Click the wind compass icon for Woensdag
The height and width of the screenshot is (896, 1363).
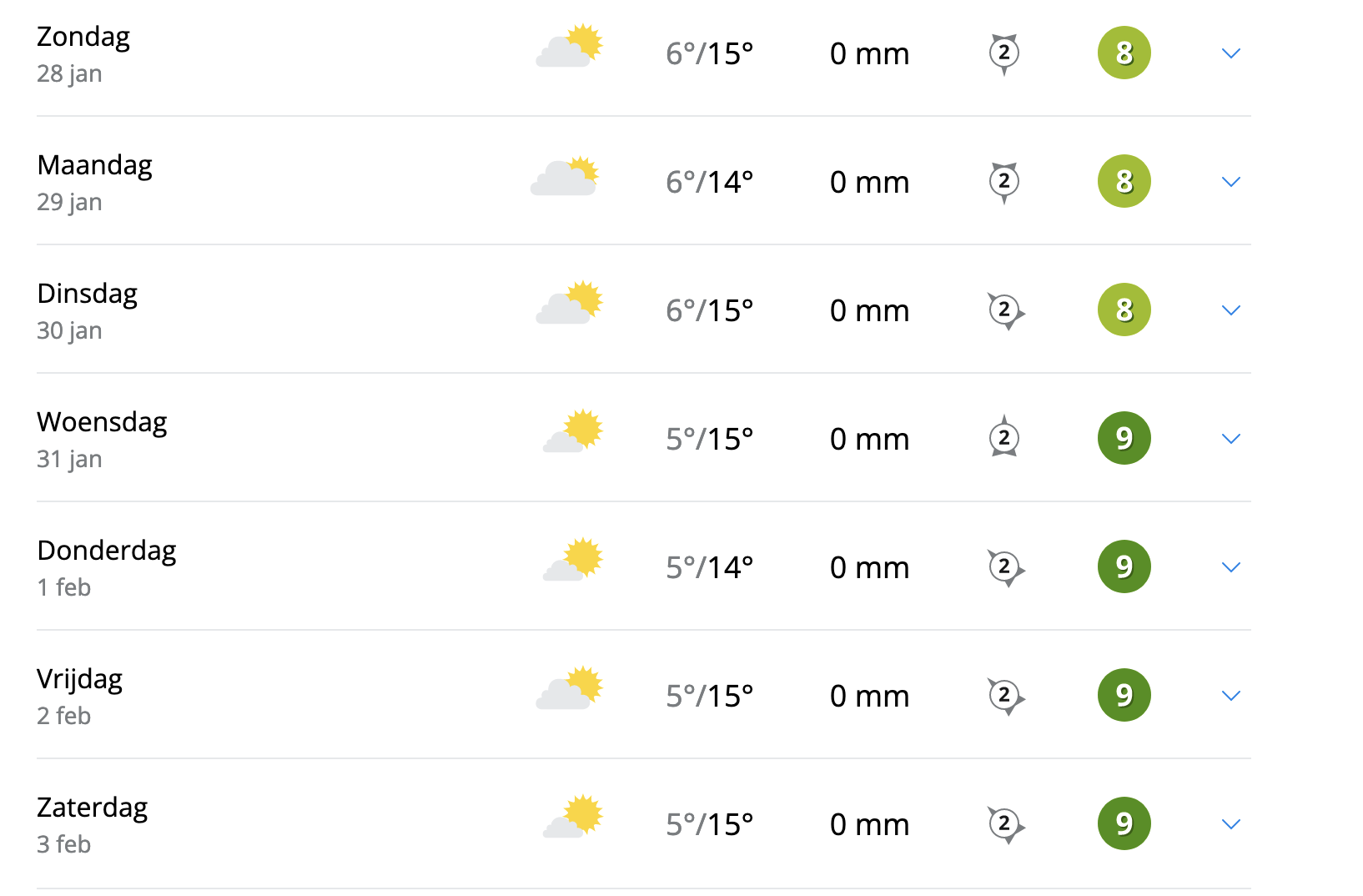pyautogui.click(x=1004, y=437)
